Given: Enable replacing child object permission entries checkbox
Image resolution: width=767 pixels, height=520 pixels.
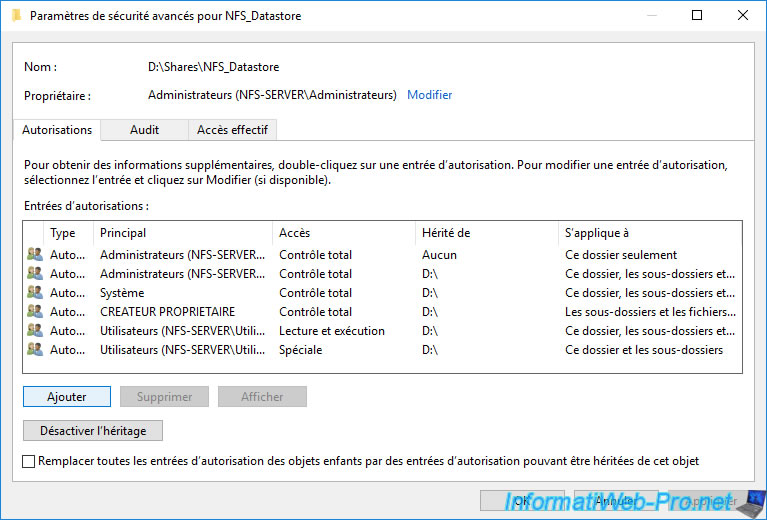Looking at the screenshot, I should point(28,461).
